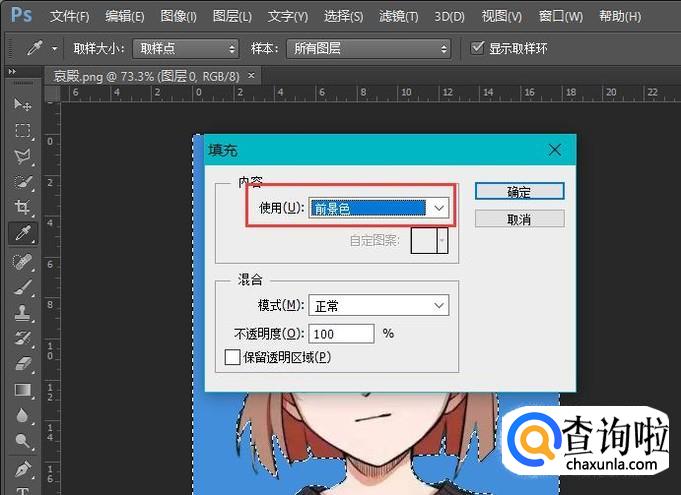Open the 文字(Y) menu

coord(288,16)
